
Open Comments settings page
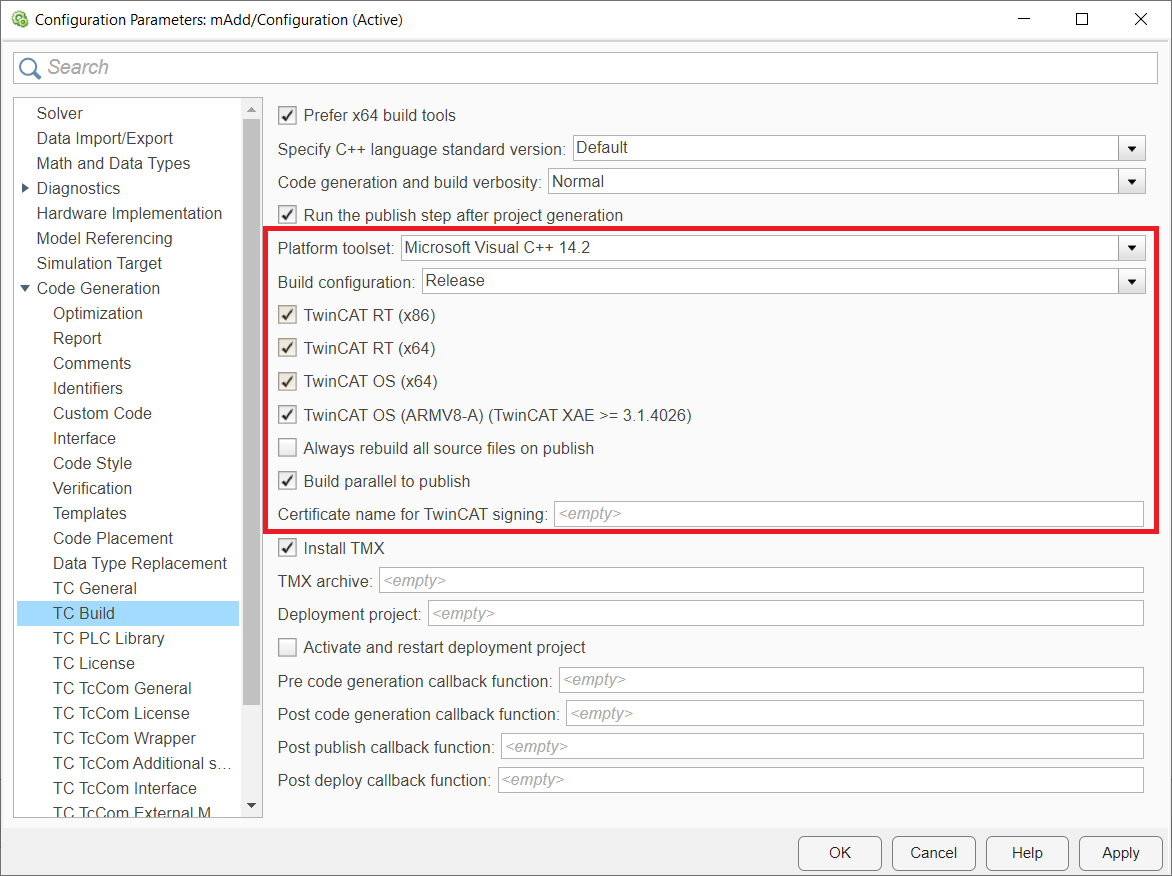[92, 363]
